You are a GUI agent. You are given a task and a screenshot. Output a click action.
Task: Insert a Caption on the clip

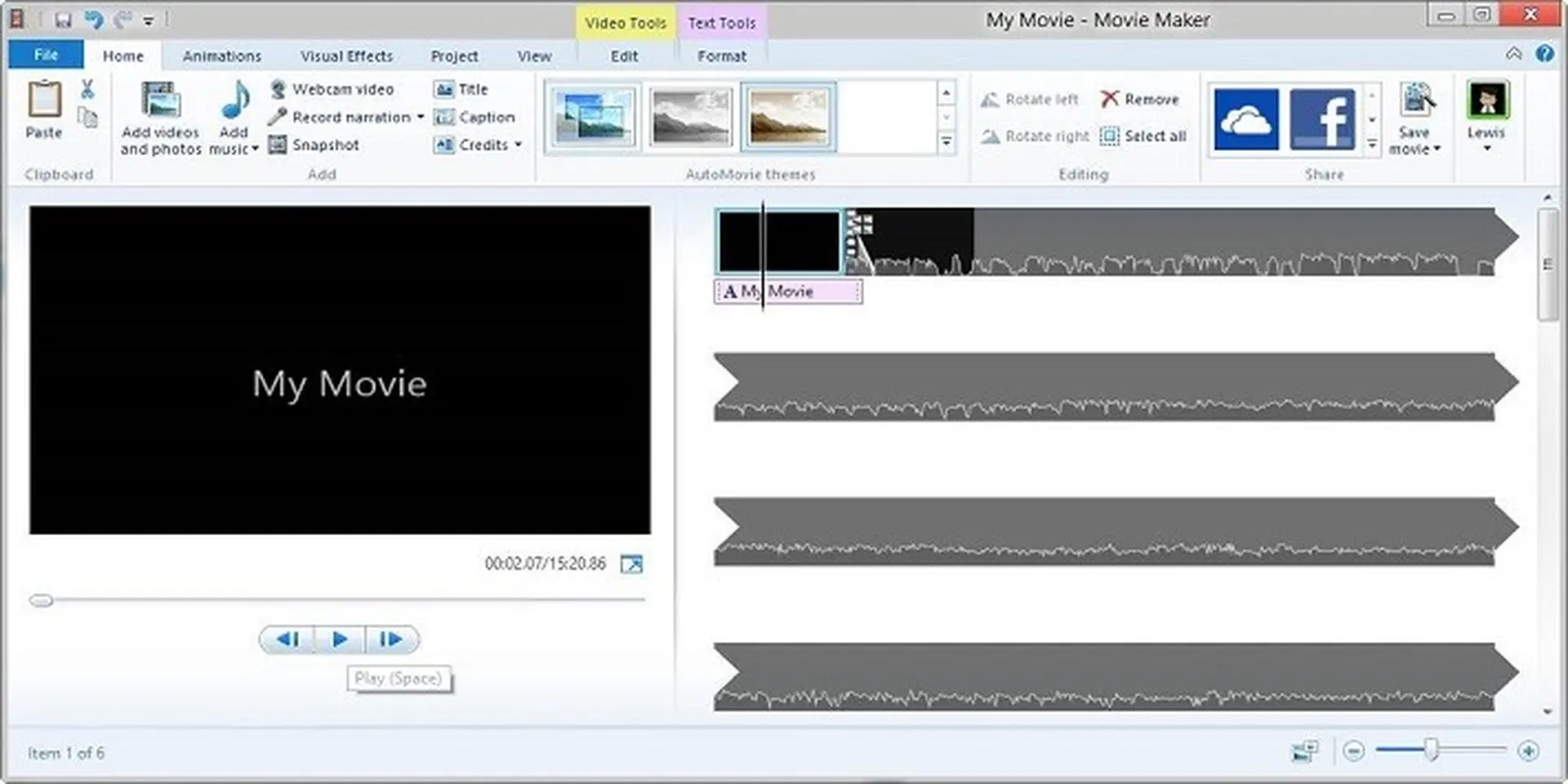coord(476,117)
